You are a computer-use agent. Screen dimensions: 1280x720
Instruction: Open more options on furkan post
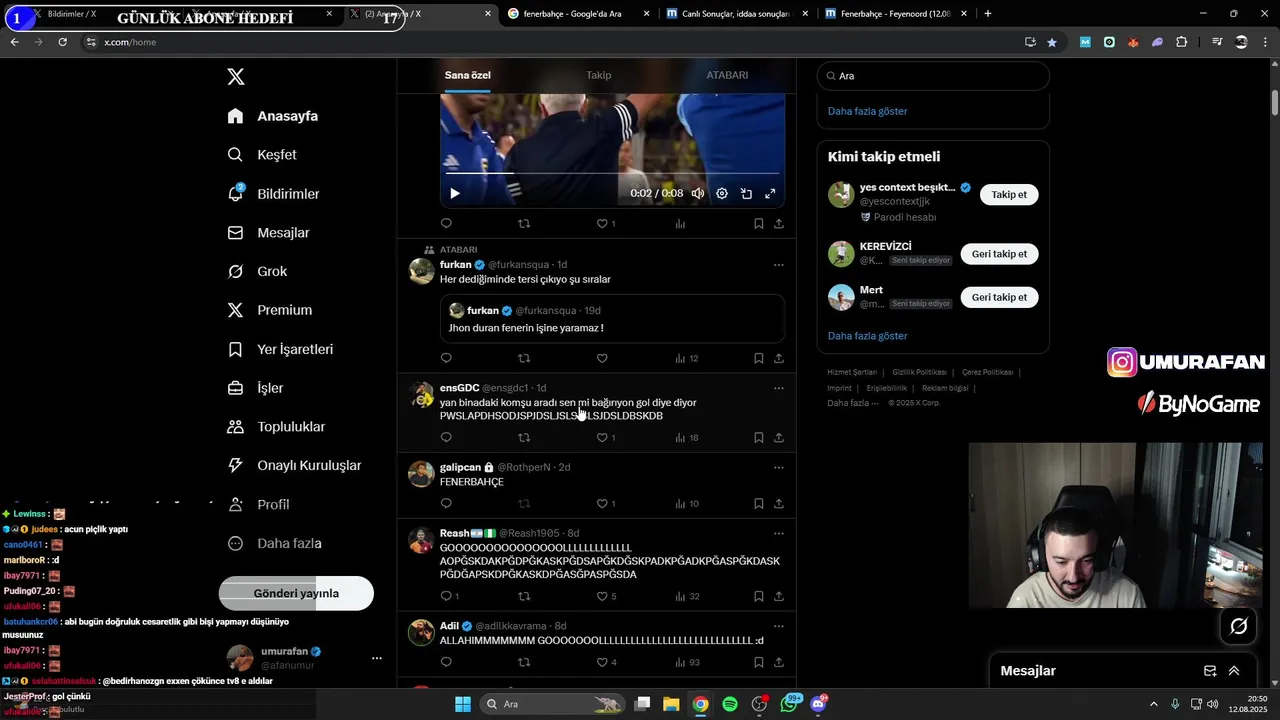click(x=779, y=265)
